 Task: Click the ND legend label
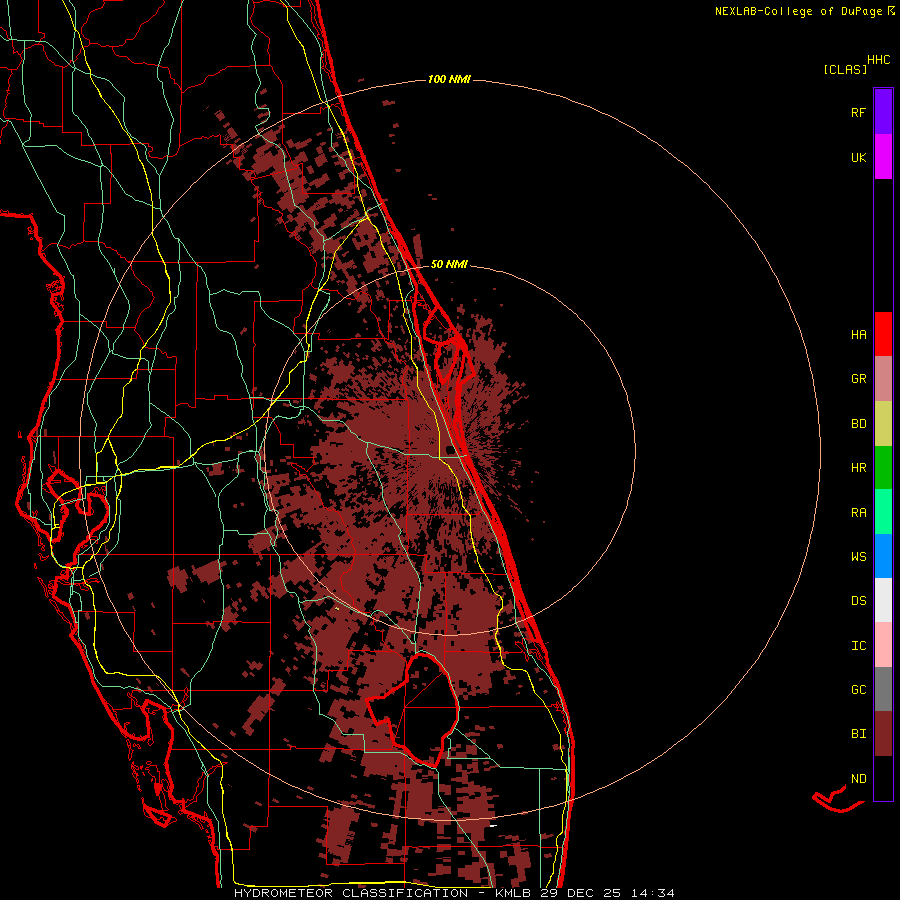pyautogui.click(x=858, y=779)
